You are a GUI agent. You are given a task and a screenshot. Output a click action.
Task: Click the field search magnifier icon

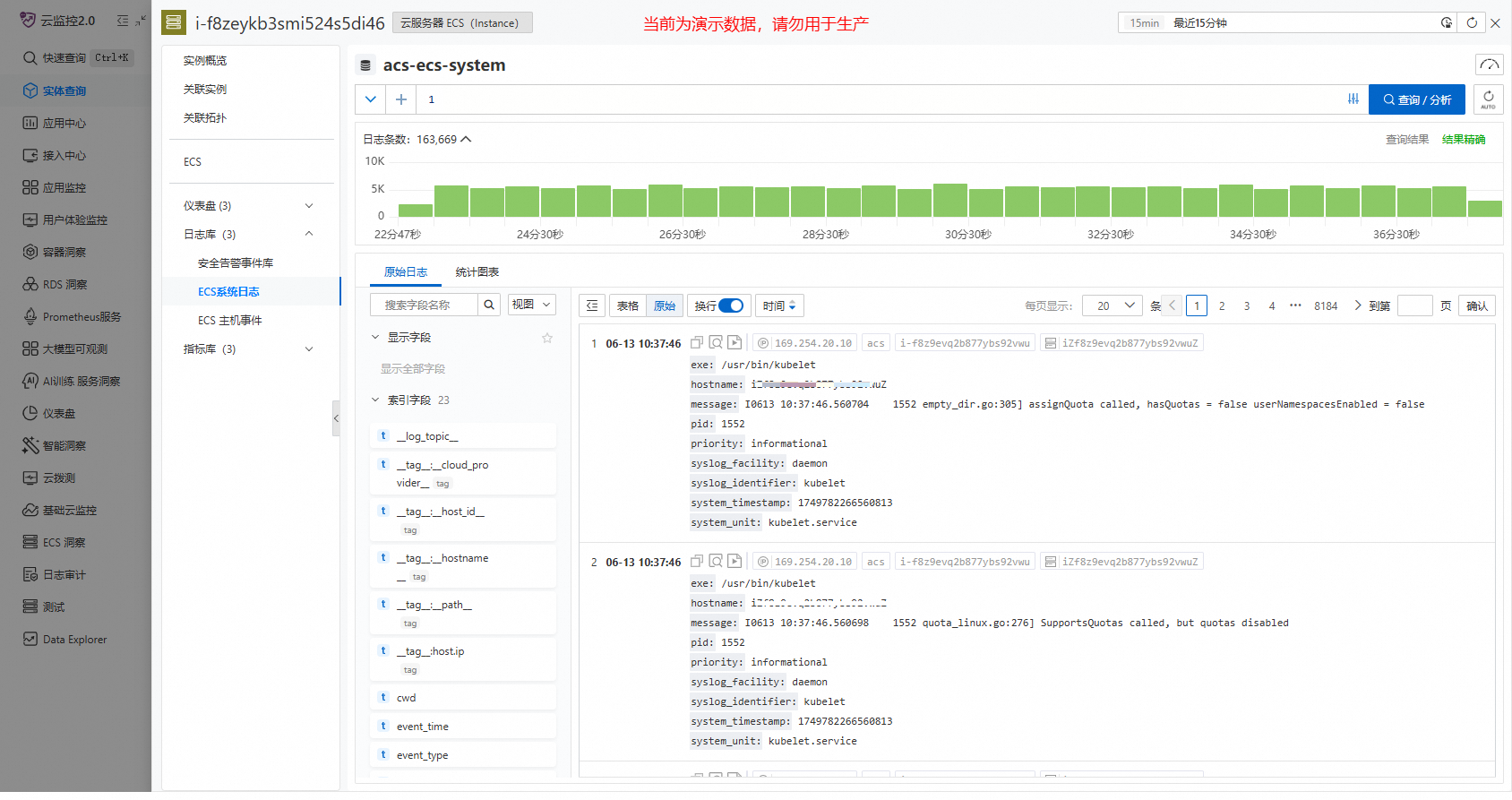point(489,305)
